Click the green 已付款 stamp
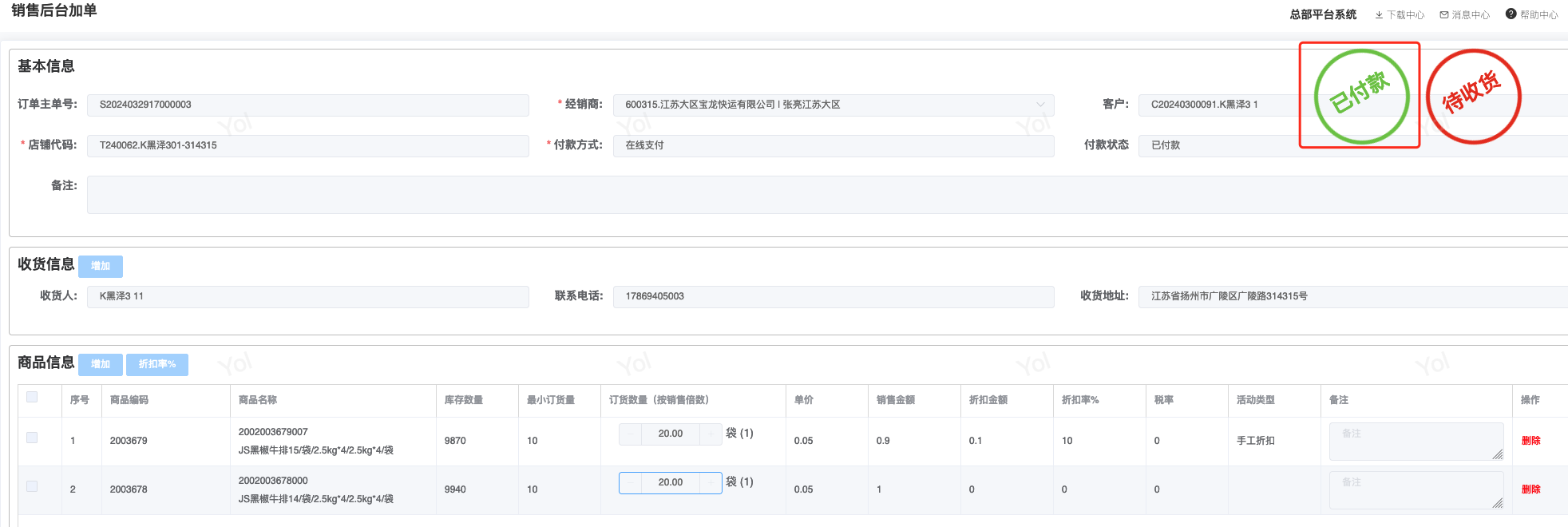The width and height of the screenshot is (1568, 527). pyautogui.click(x=1360, y=96)
